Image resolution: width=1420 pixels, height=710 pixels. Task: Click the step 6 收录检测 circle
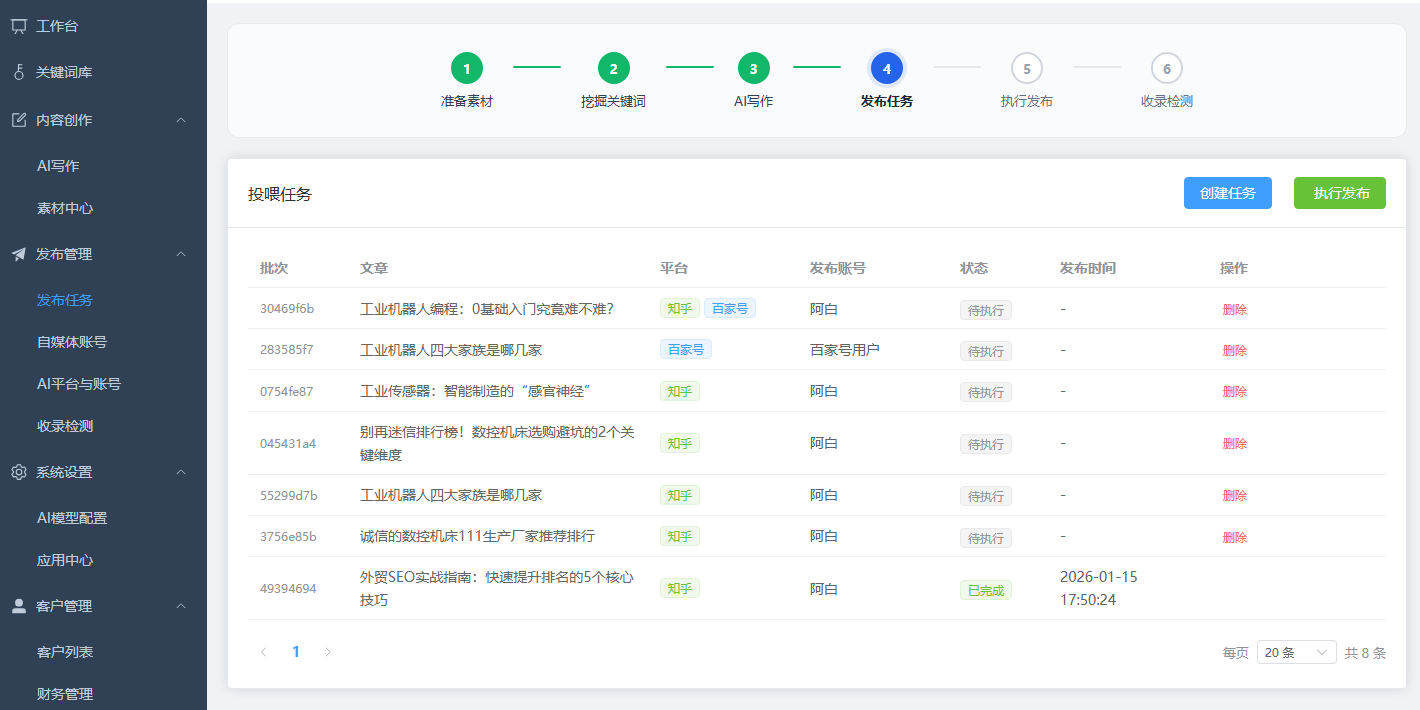(1166, 68)
